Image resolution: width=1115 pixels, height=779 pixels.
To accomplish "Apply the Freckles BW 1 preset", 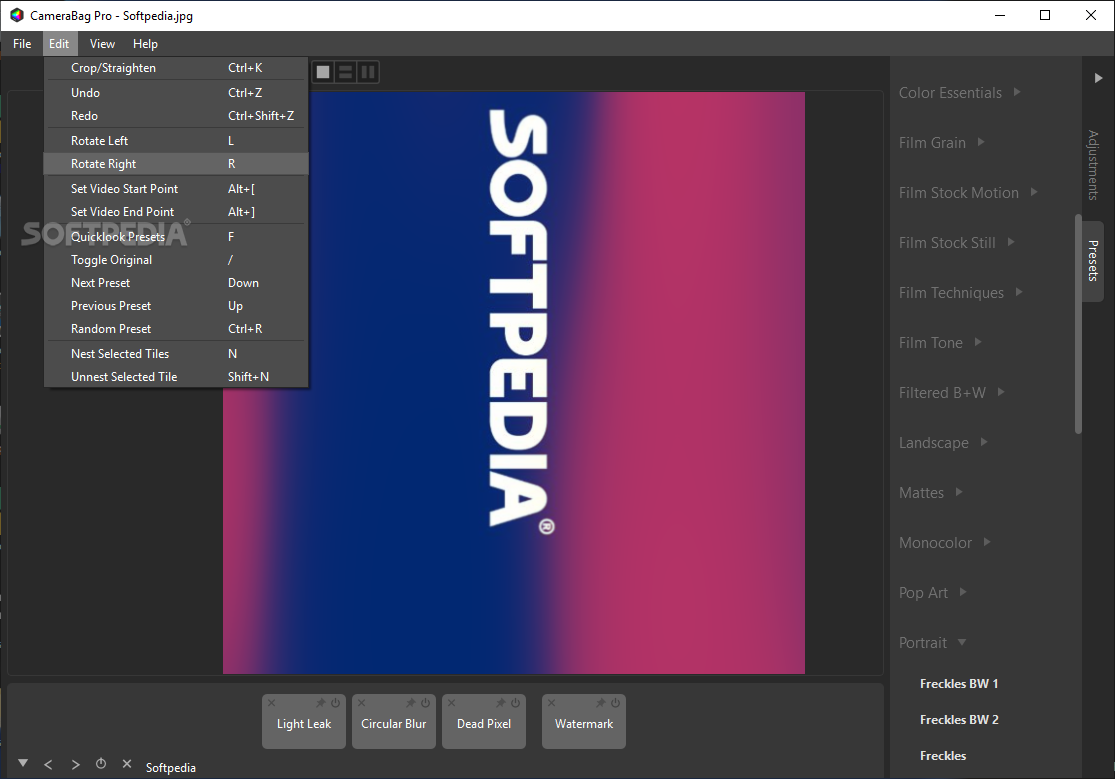I will point(959,684).
